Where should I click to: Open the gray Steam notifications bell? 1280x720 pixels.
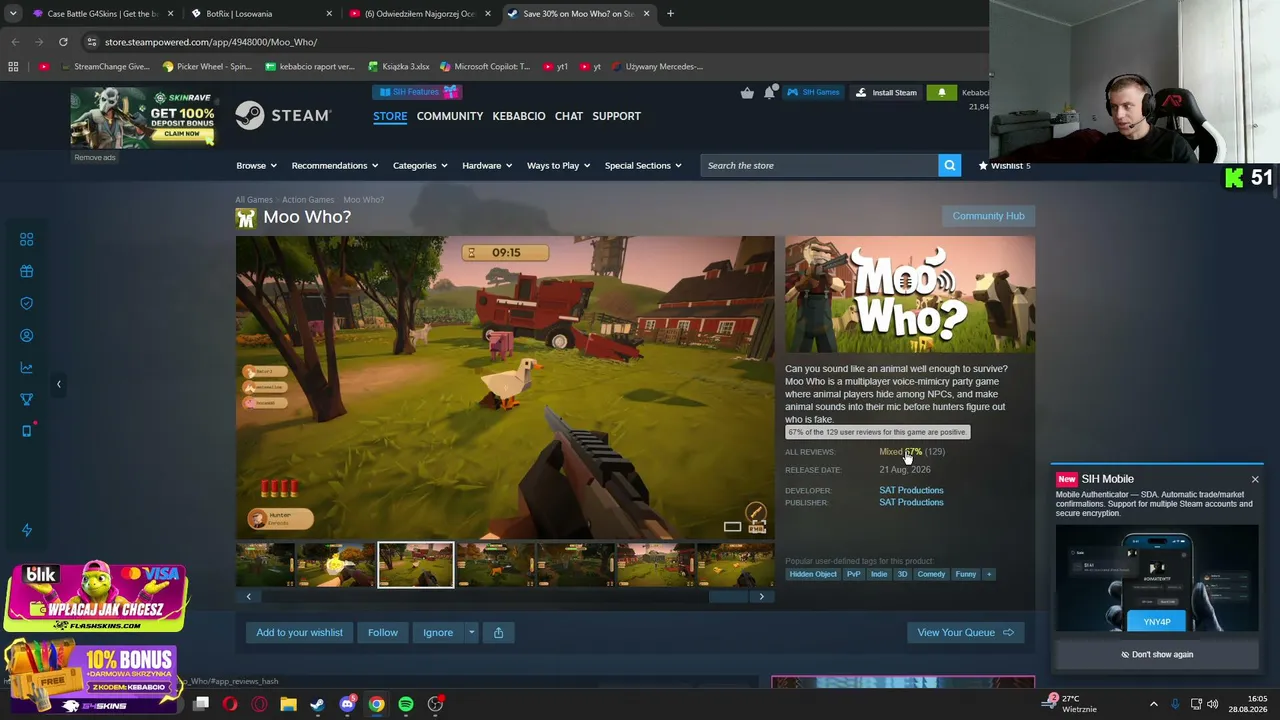point(769,92)
